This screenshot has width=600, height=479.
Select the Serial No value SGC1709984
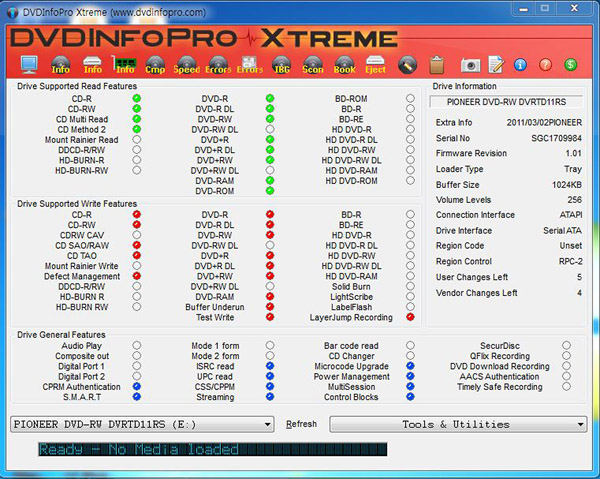pos(556,138)
